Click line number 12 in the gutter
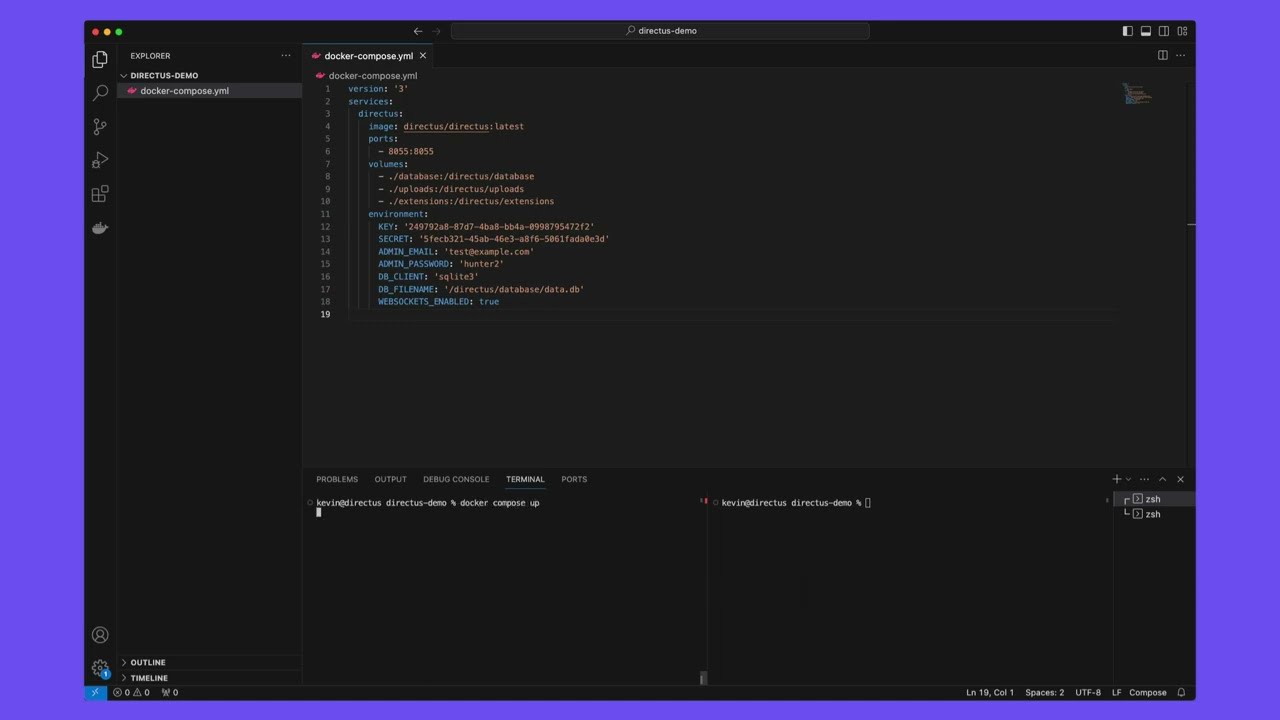The image size is (1280, 720). pos(326,227)
